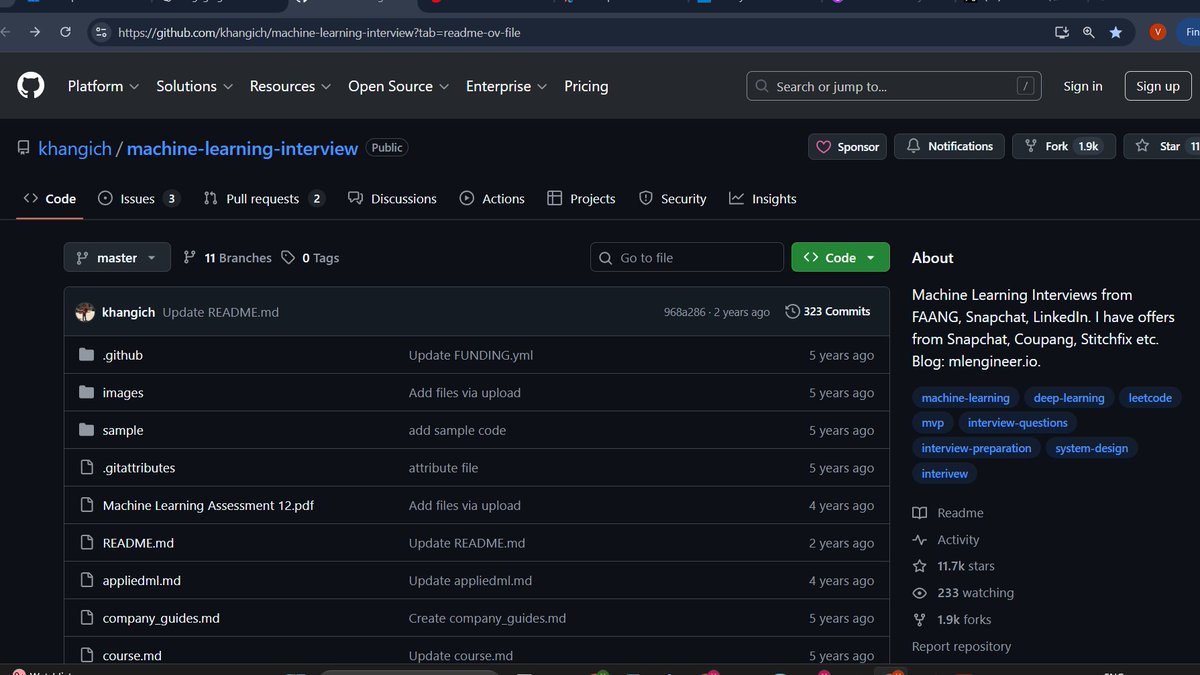The height and width of the screenshot is (675, 1200).
Task: Click the images folder icon
Action: coord(86,393)
